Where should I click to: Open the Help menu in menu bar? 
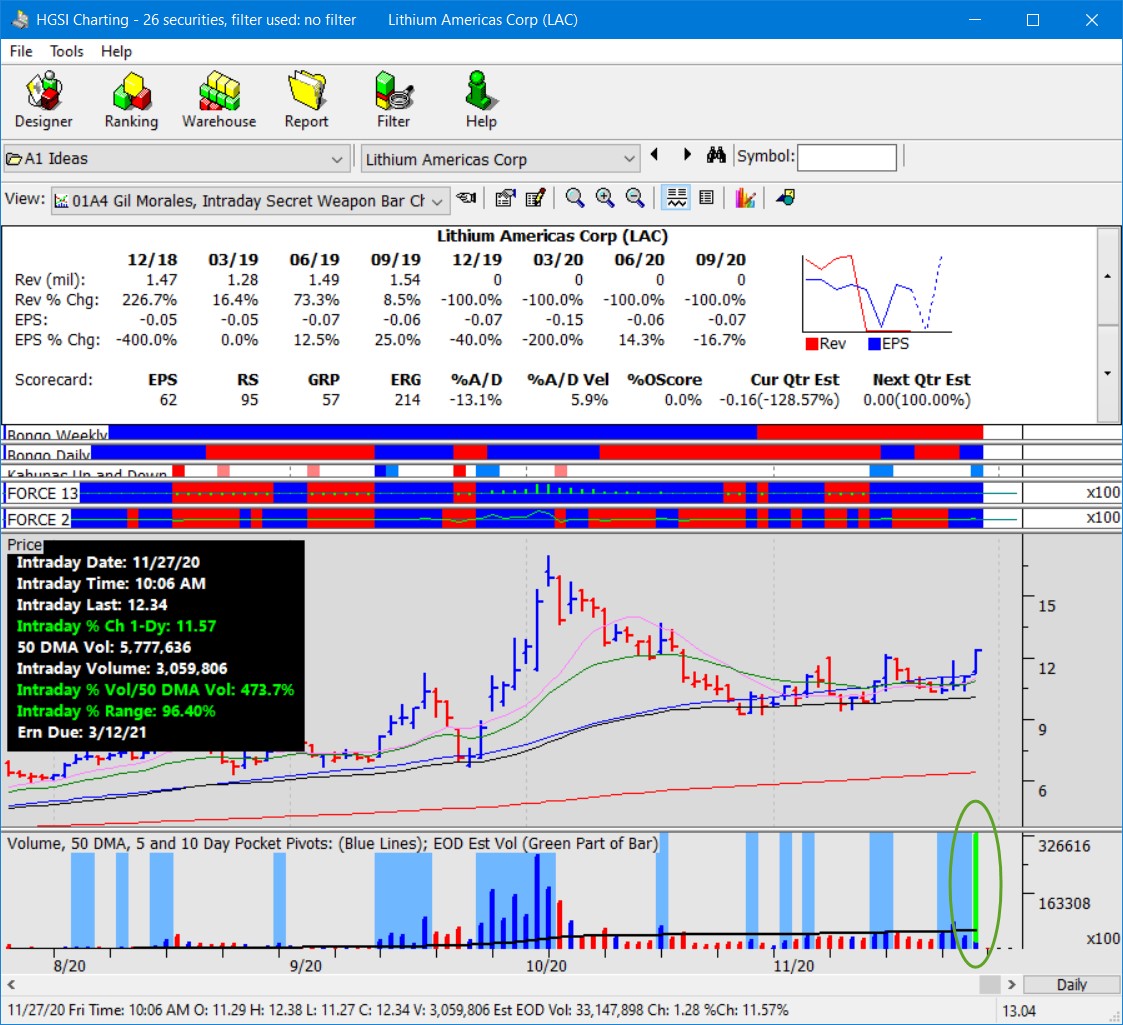116,51
